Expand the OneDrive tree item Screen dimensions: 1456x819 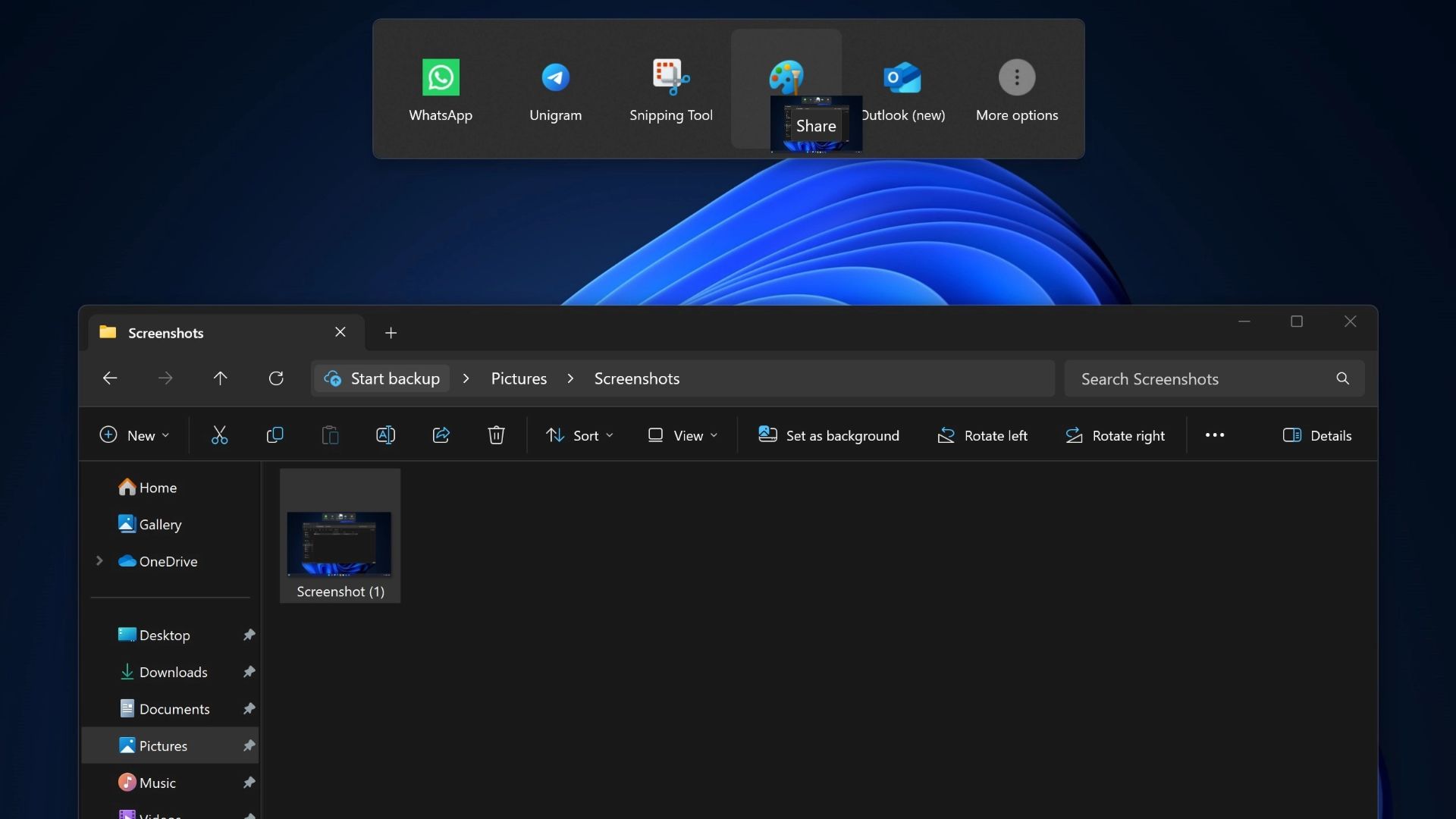pyautogui.click(x=99, y=561)
